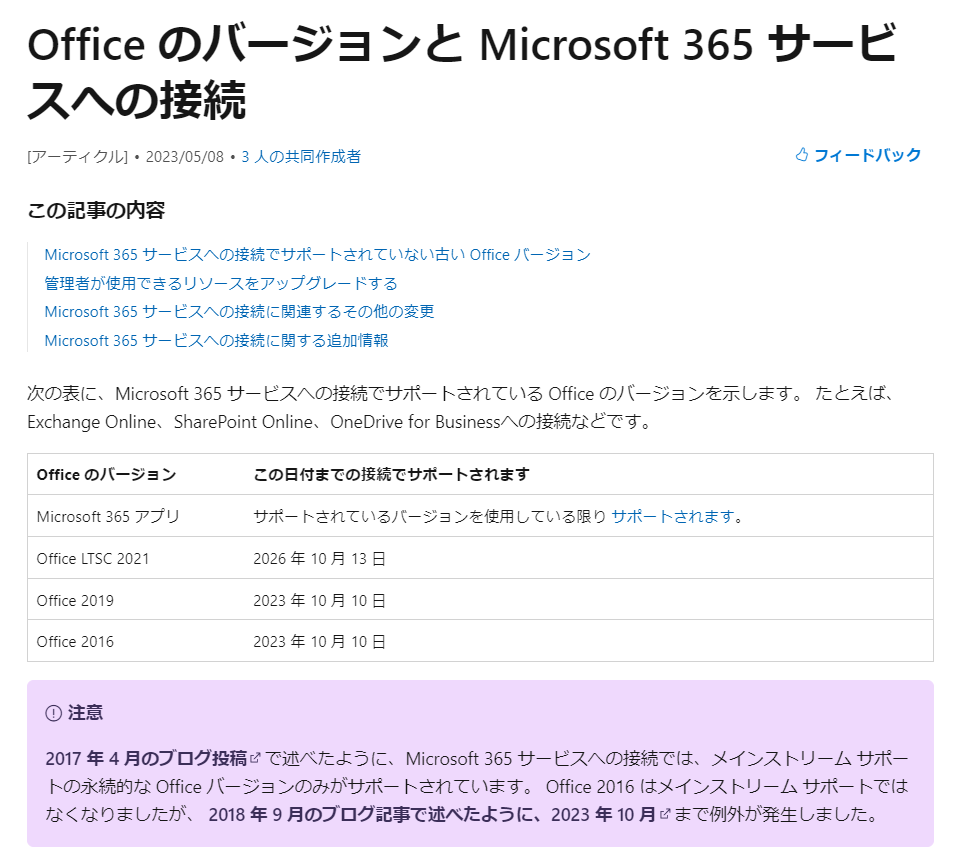This screenshot has width=960, height=862.
Task: Select the Office 2019 table row
Action: [72, 600]
